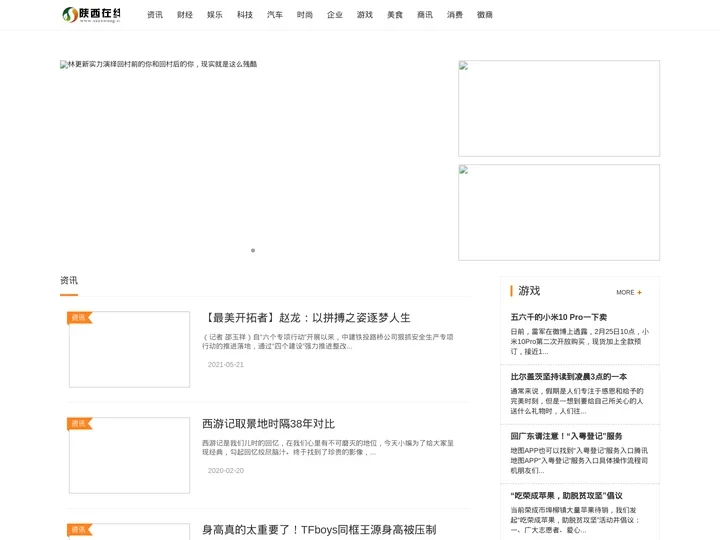Image resolution: width=720 pixels, height=540 pixels.
Task: Go to the 美食 section
Action: click(x=394, y=15)
